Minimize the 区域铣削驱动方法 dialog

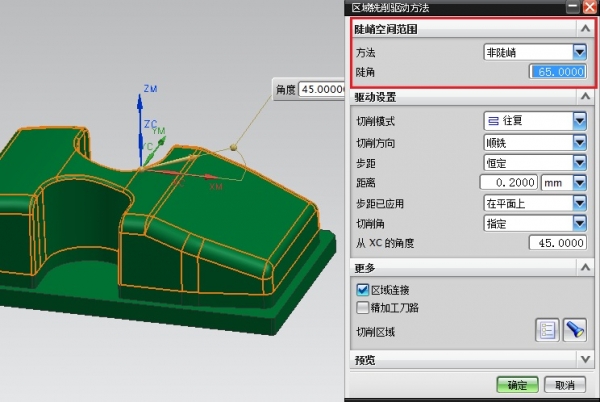pyautogui.click(x=573, y=7)
